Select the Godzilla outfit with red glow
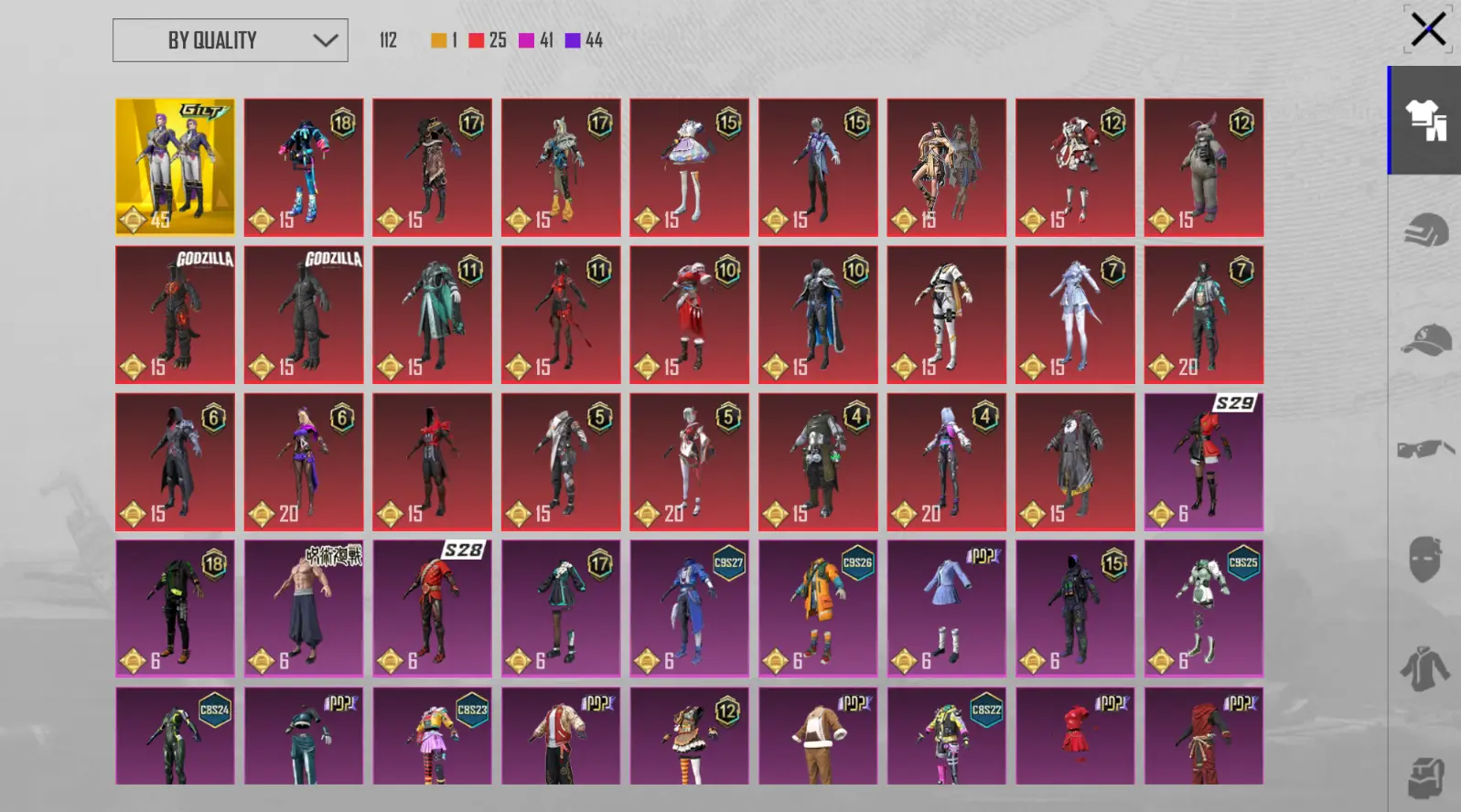Viewport: 1461px width, 812px height. tap(175, 315)
